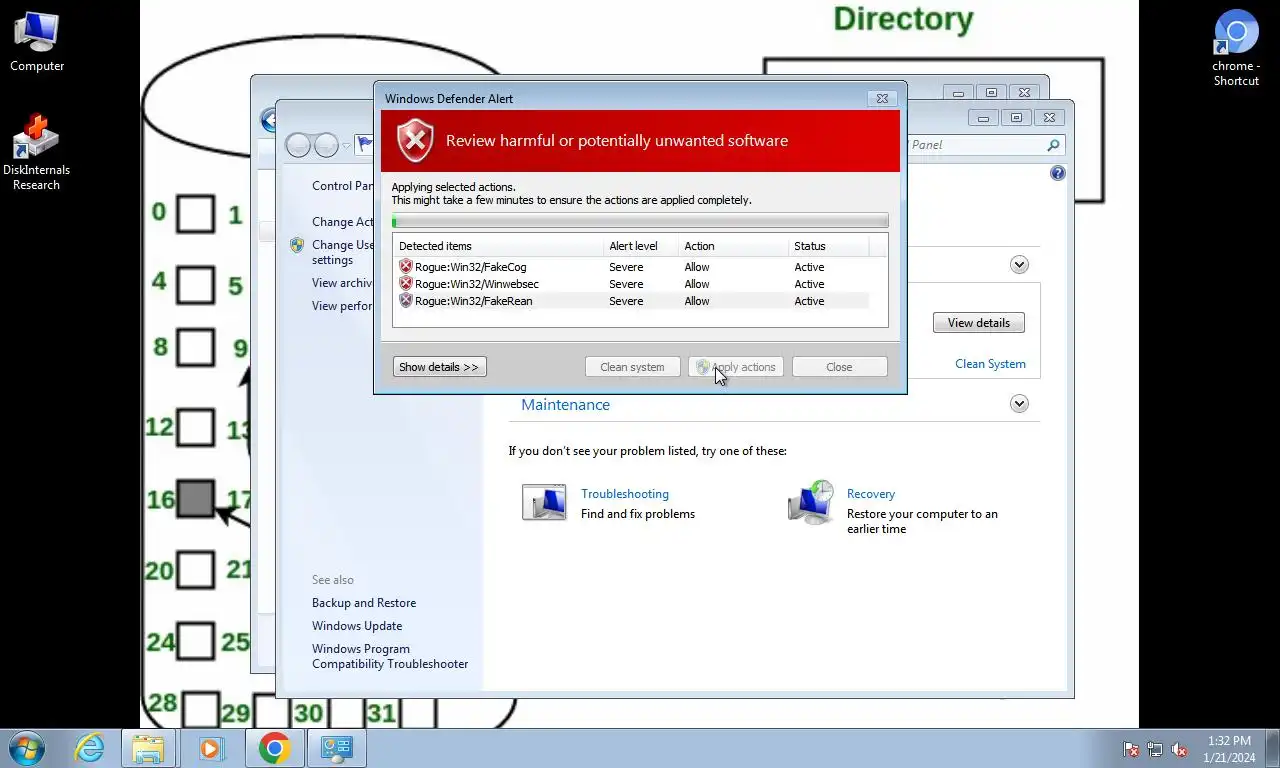Switch to Google Chrome on taskbar
This screenshot has height=768, width=1280.
click(273, 748)
